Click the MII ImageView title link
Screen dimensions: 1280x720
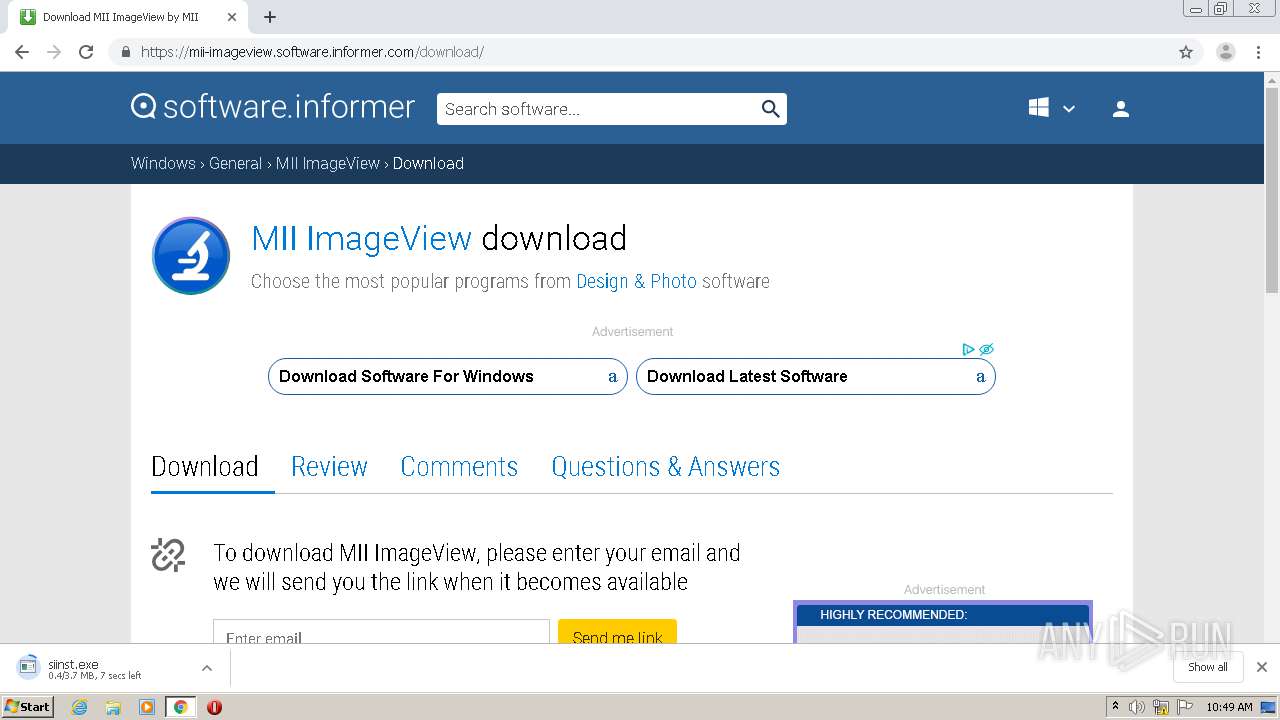(361, 238)
